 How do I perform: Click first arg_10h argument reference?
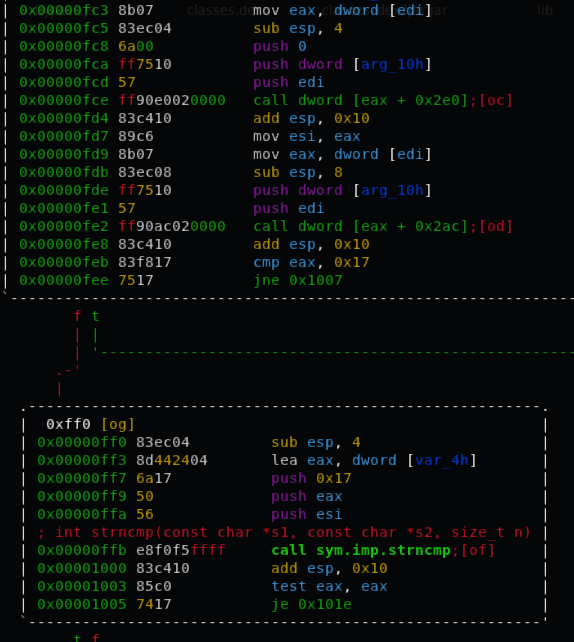[392, 64]
